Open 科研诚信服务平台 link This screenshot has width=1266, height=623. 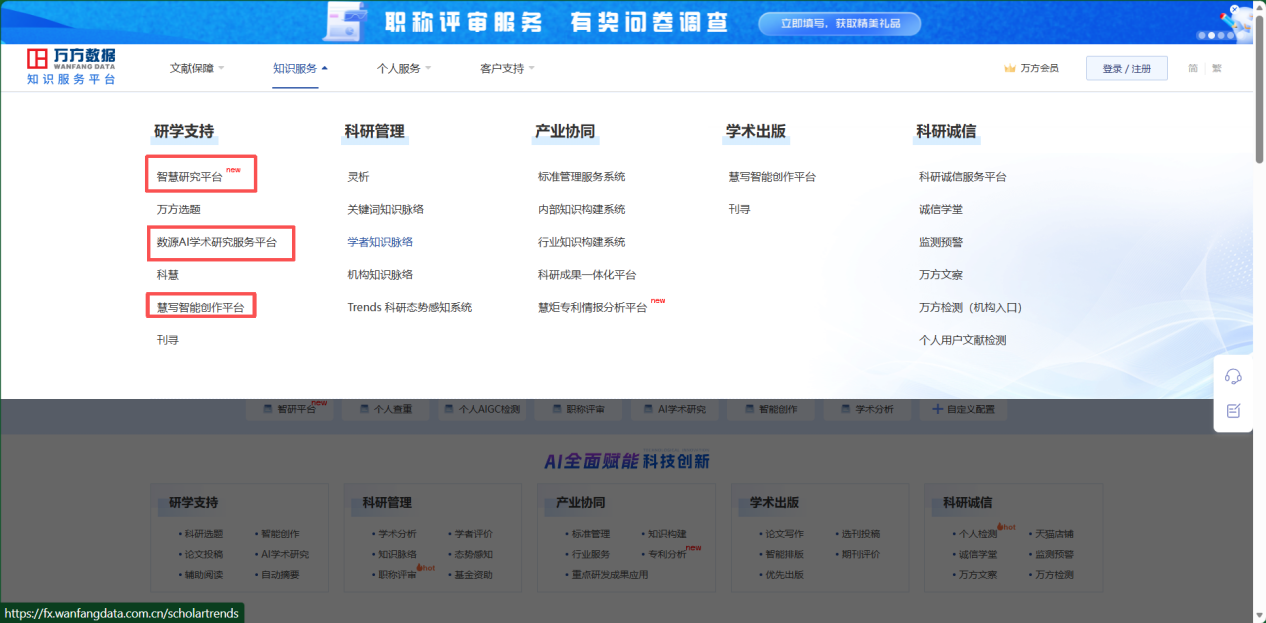[963, 177]
